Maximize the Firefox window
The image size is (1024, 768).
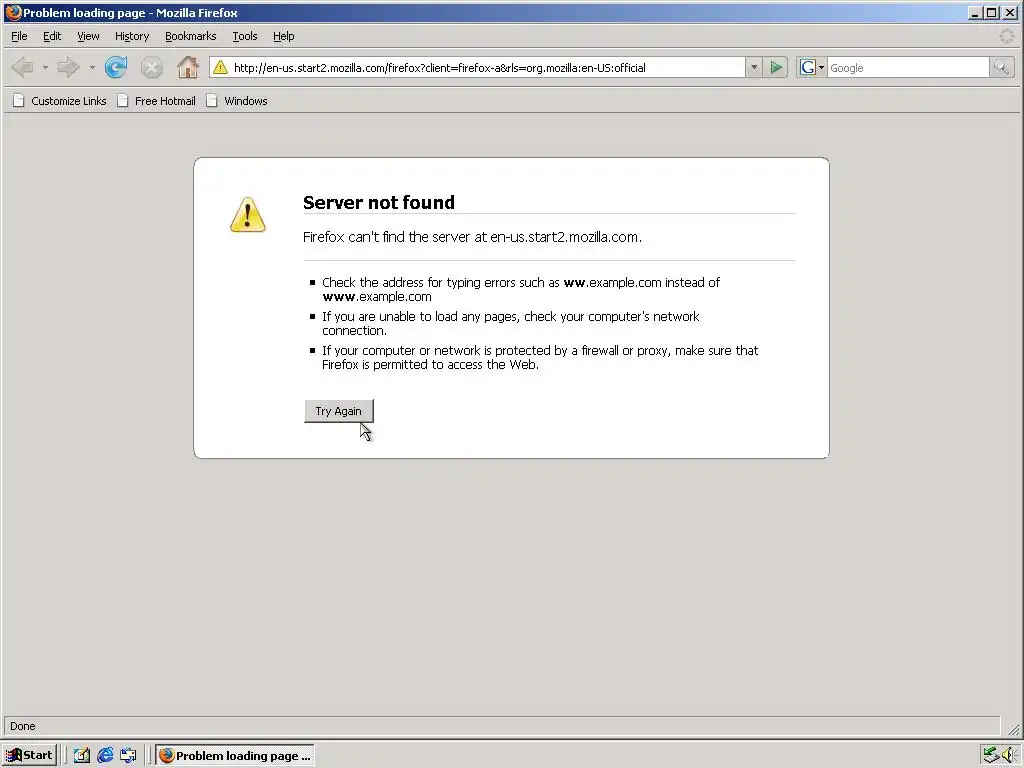pyautogui.click(x=991, y=12)
